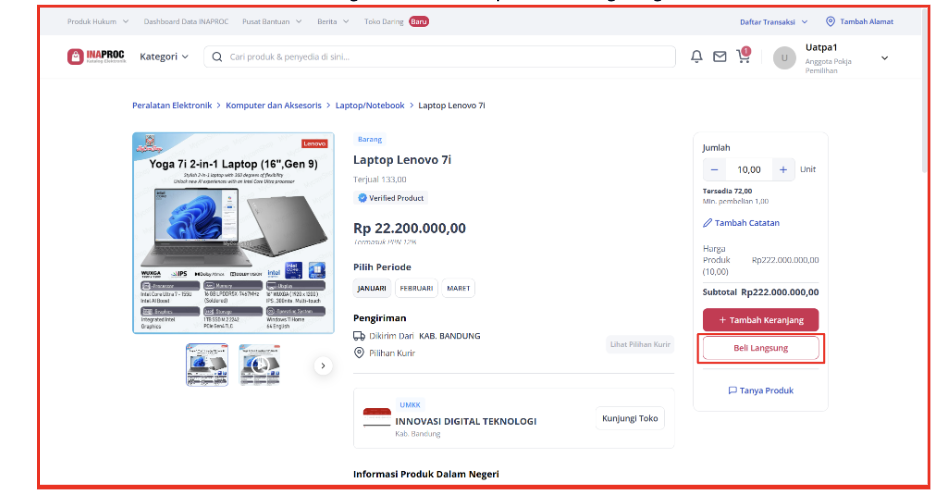Go to Peralatan Elektronik breadcrumb
This screenshot has height=496, width=948.
point(172,105)
